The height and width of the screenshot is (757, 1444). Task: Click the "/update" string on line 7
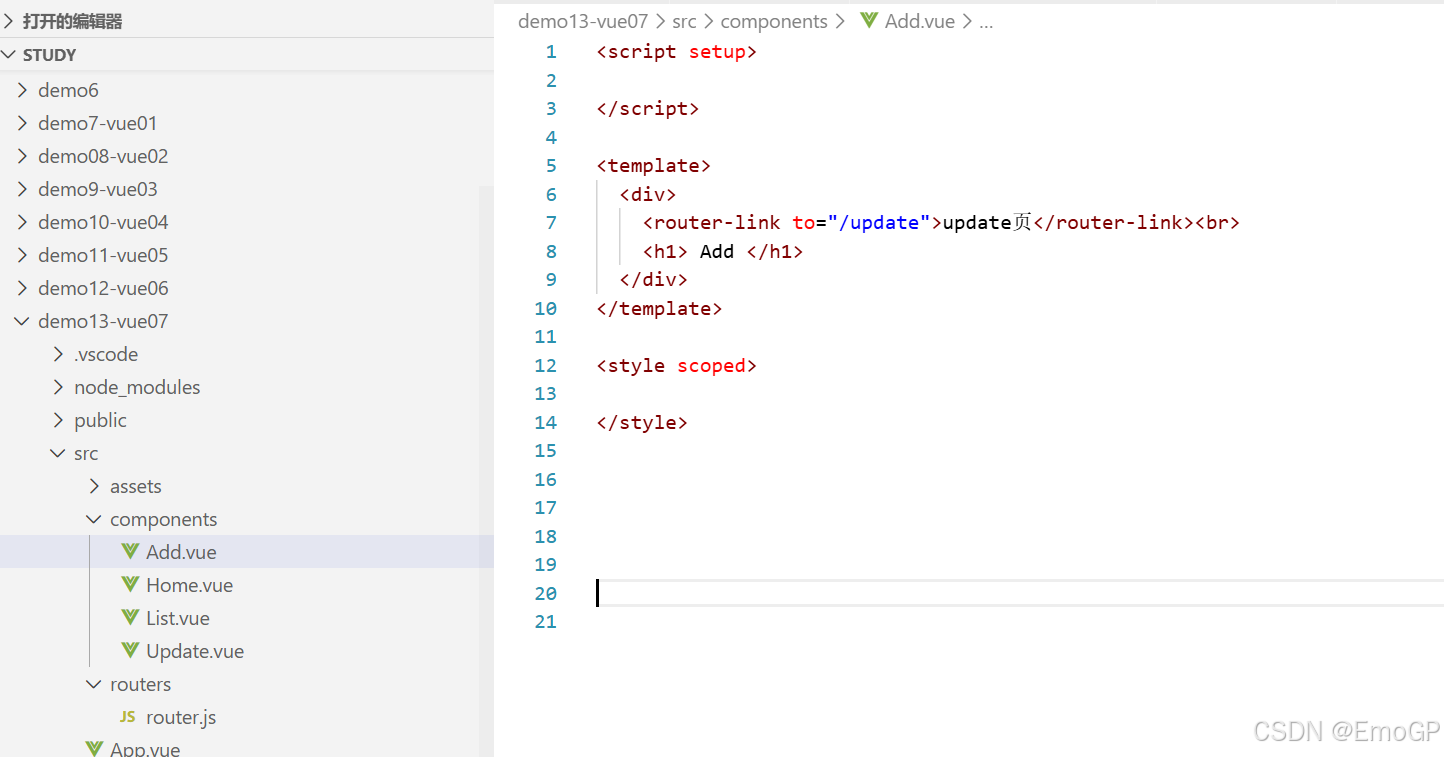pos(879,223)
